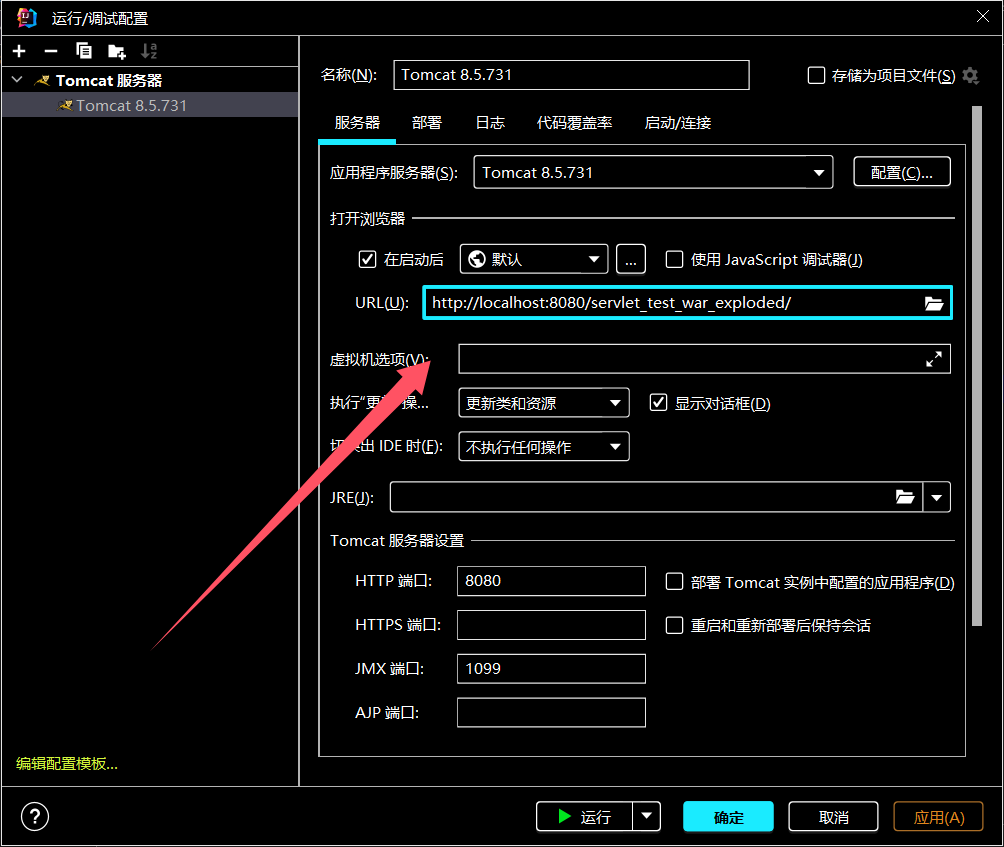Click the HTTPS port field
1004x847 pixels.
point(551,625)
